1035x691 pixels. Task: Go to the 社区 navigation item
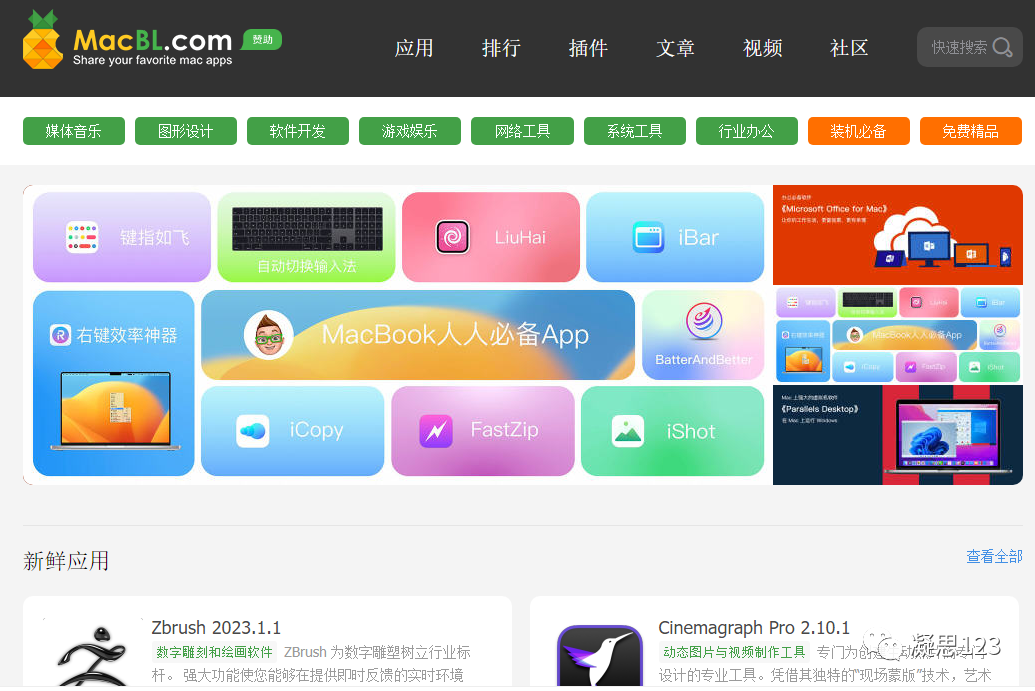pos(849,48)
